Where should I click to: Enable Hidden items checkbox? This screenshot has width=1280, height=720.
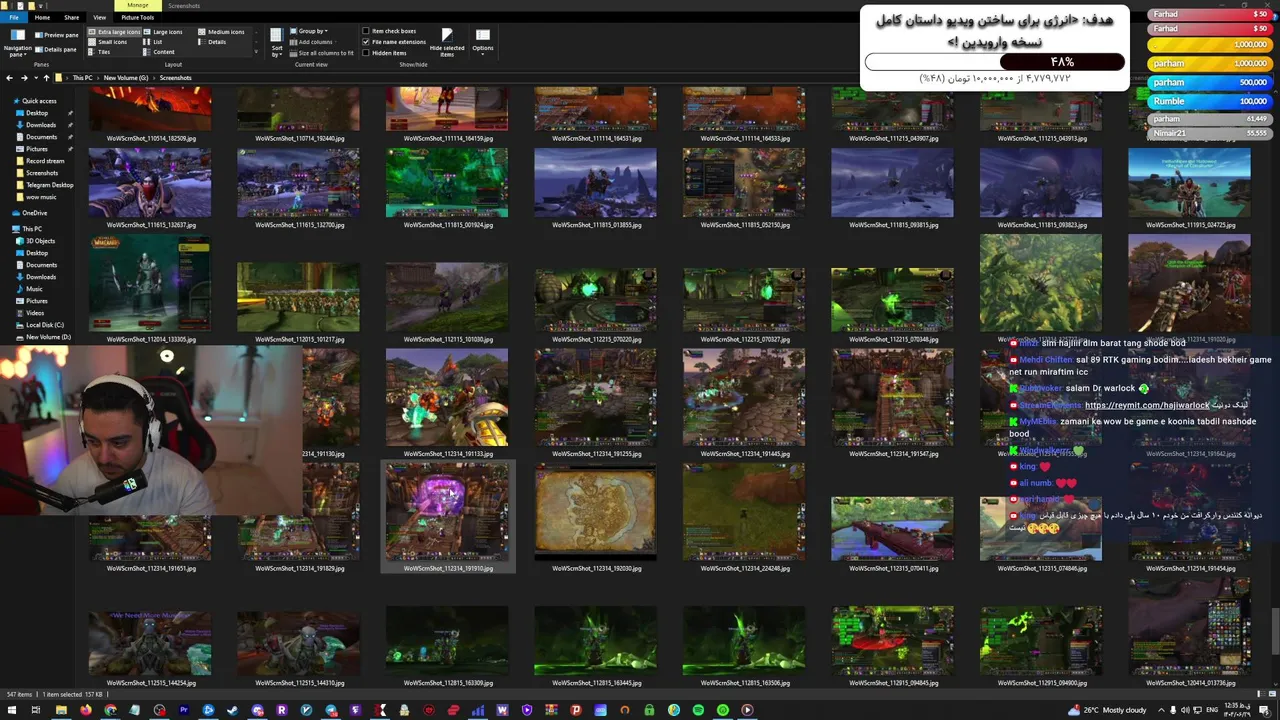(385, 53)
